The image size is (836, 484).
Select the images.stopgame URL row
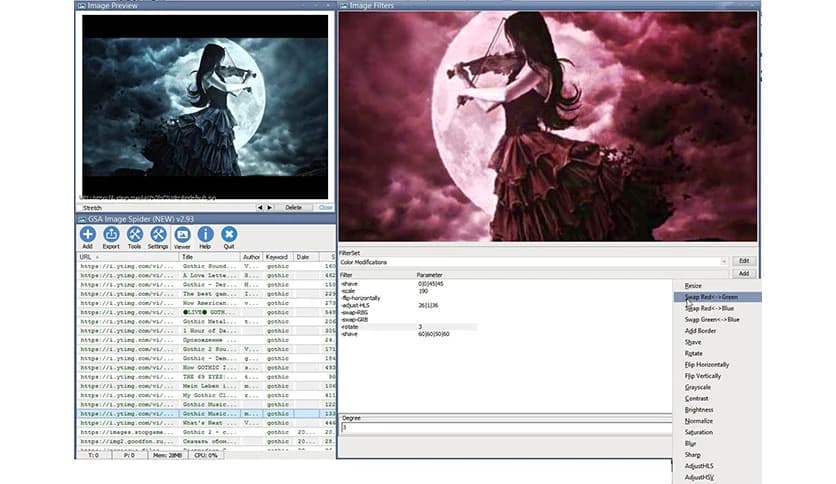click(x=207, y=432)
